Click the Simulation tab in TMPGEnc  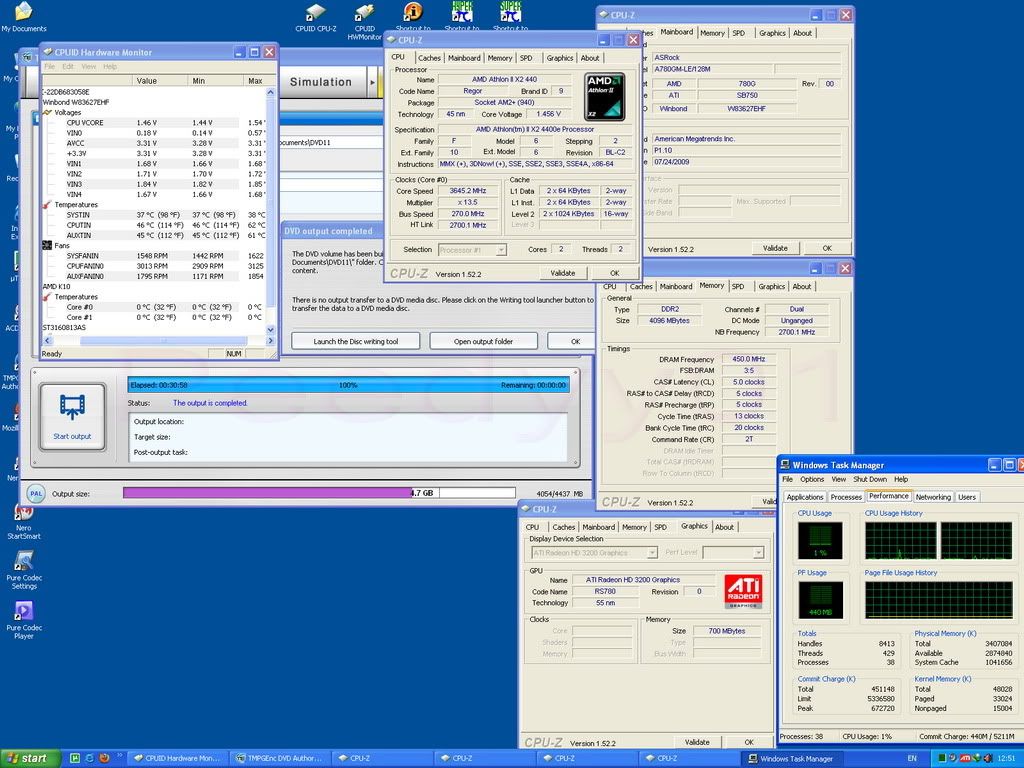coord(321,82)
